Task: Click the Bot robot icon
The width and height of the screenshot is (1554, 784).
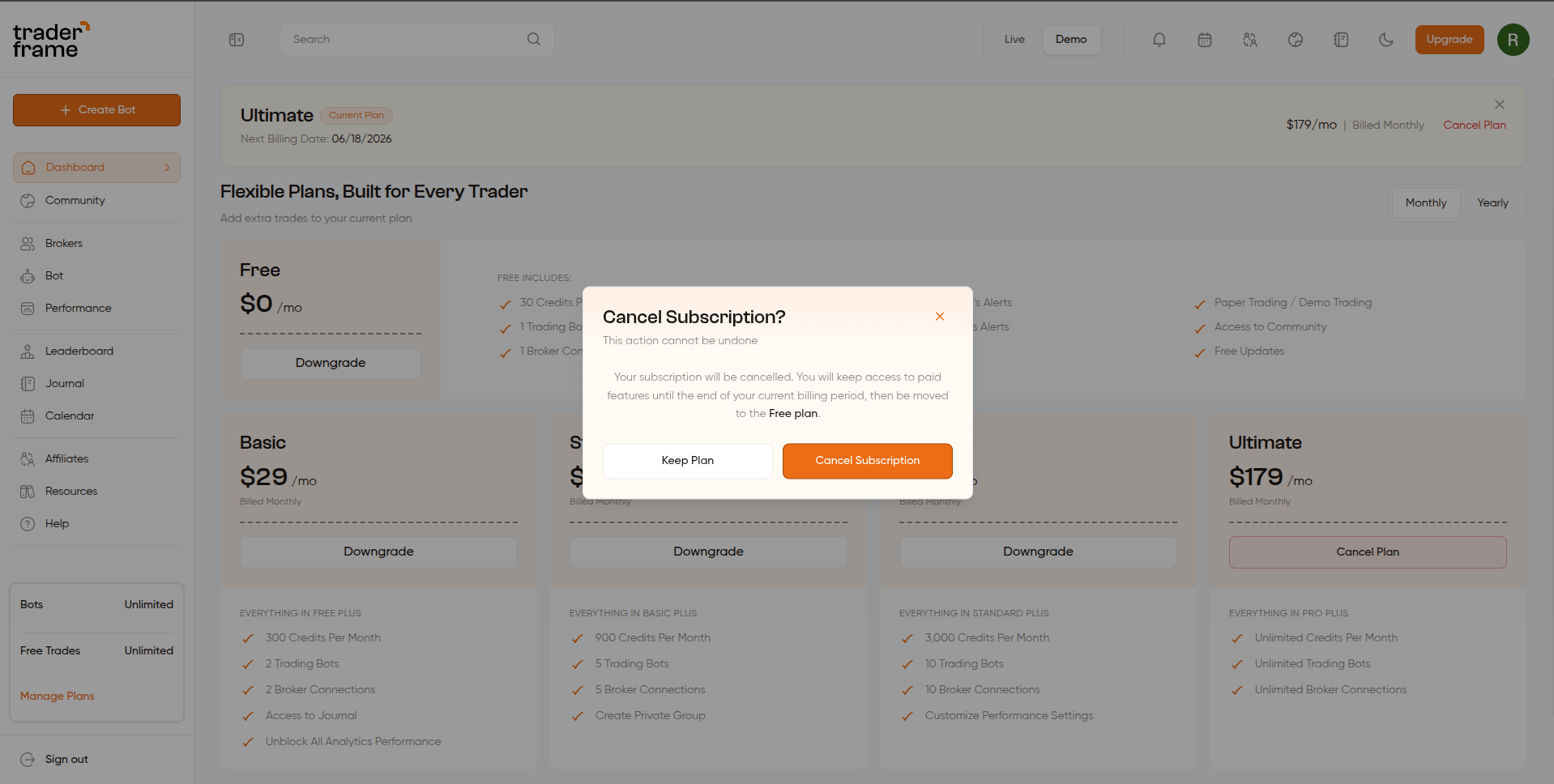Action: [28, 276]
